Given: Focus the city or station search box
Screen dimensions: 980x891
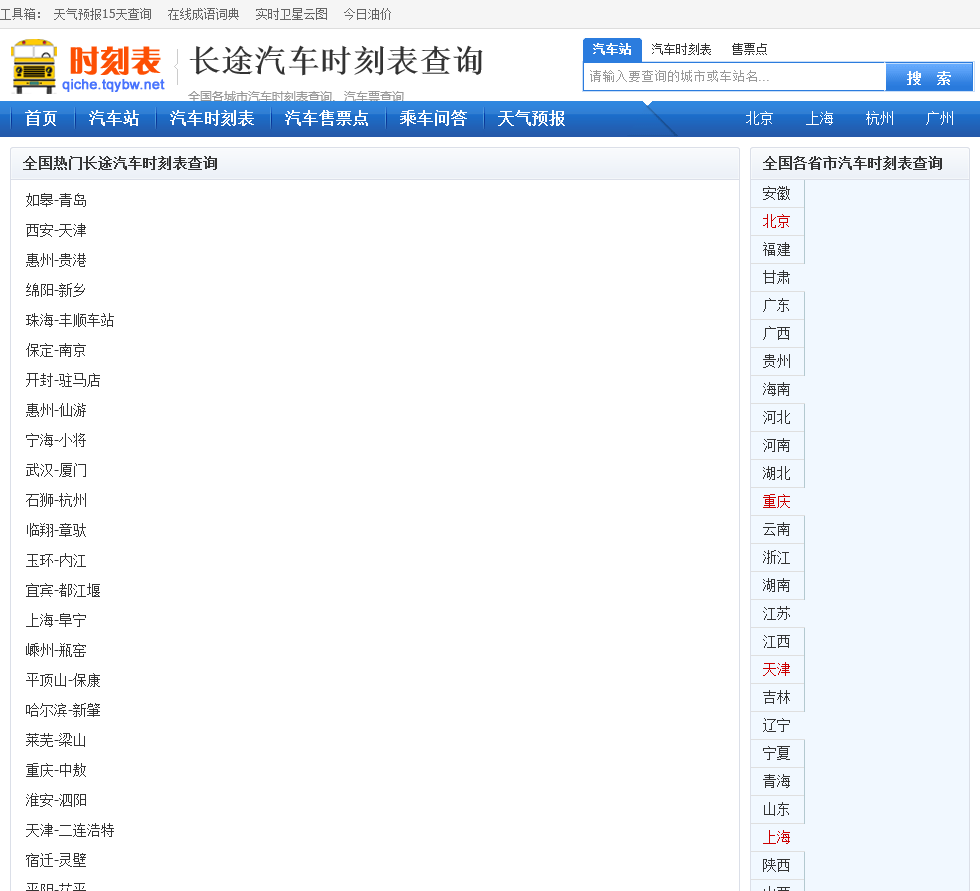Looking at the screenshot, I should (734, 77).
